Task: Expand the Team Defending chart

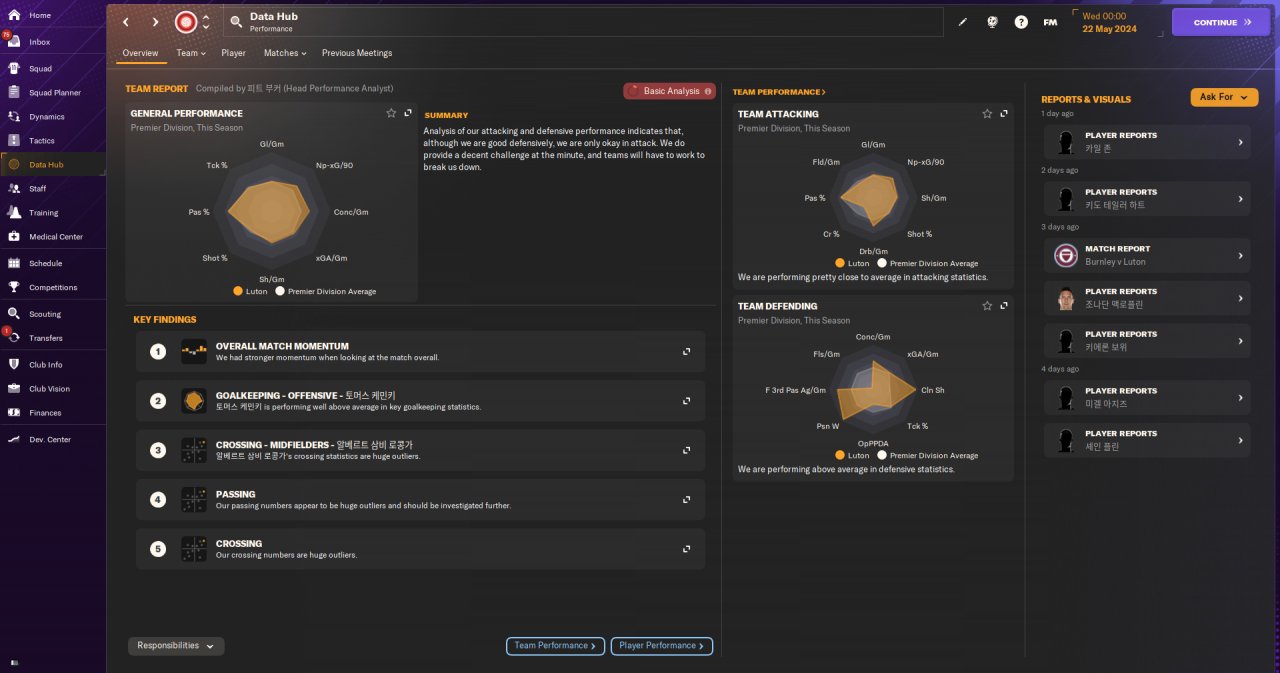Action: pyautogui.click(x=1004, y=306)
